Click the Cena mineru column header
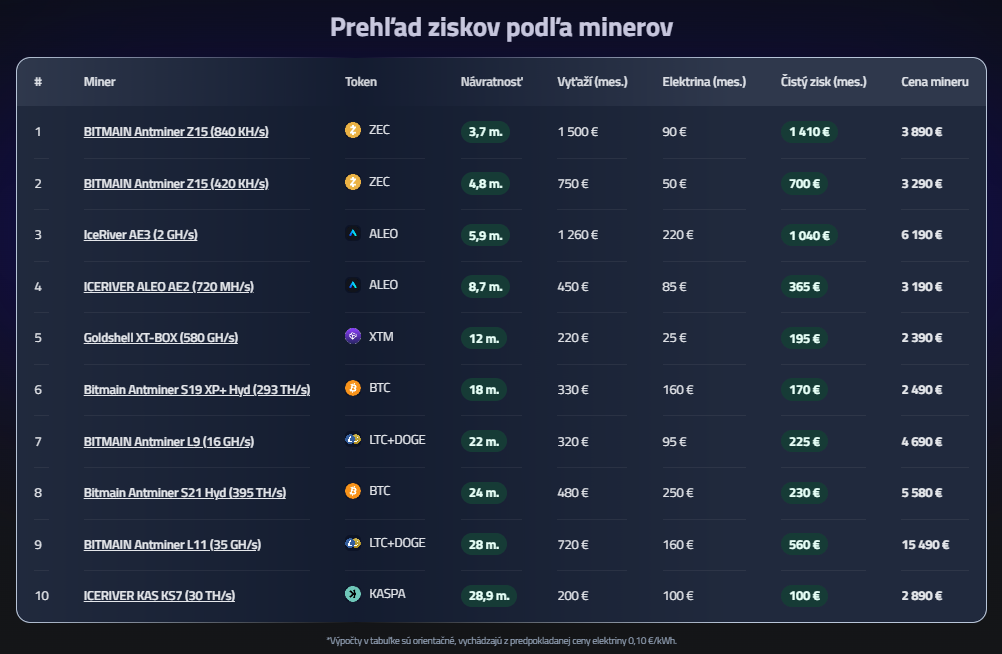This screenshot has height=654, width=1002. [x=934, y=82]
